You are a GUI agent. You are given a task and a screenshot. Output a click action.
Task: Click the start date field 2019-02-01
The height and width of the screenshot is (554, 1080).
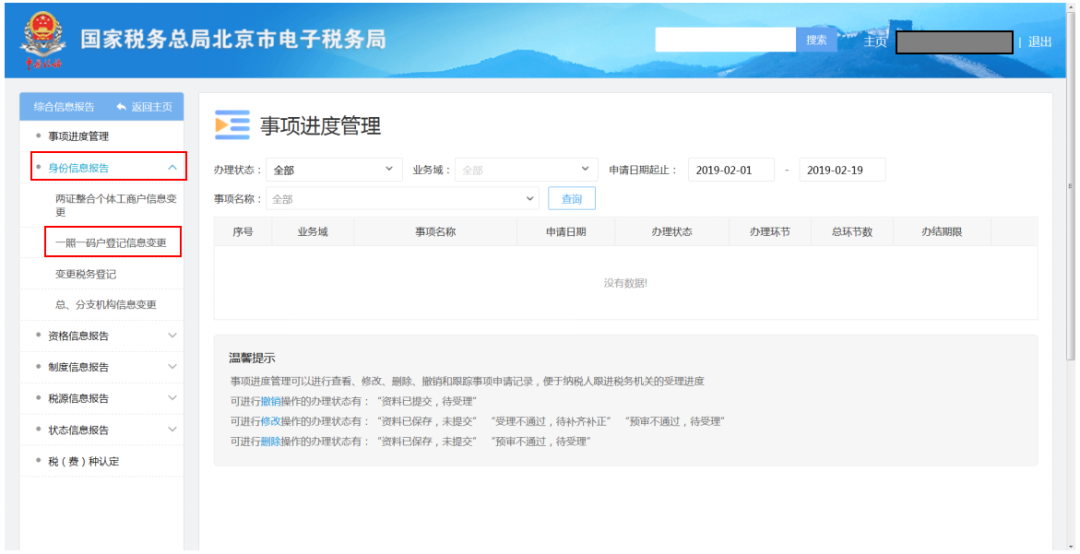tap(731, 170)
